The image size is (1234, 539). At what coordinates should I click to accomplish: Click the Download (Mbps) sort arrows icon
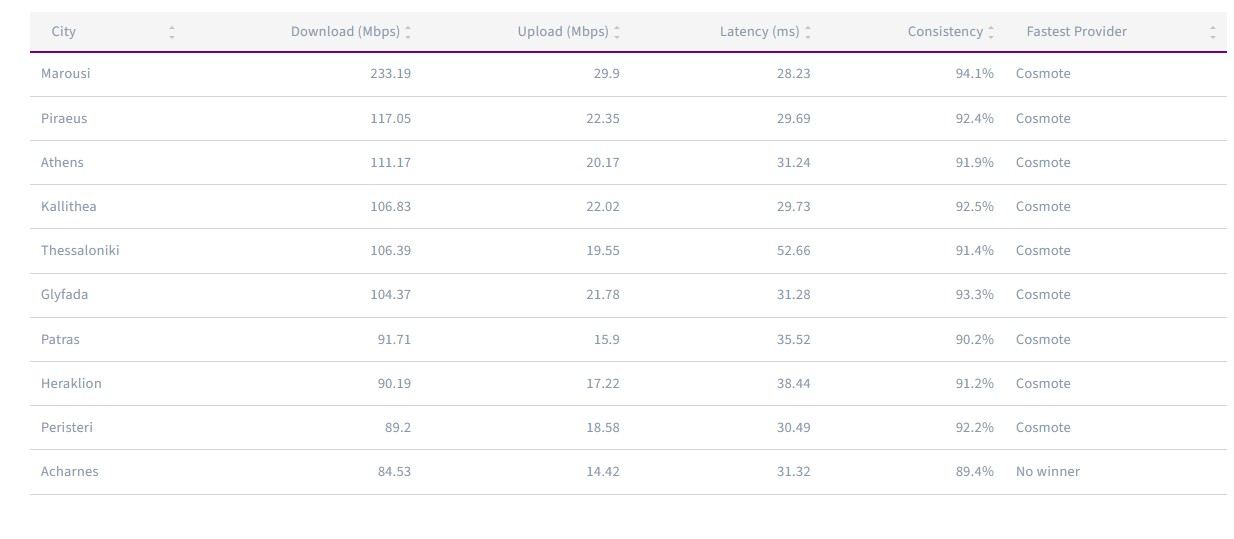408,32
